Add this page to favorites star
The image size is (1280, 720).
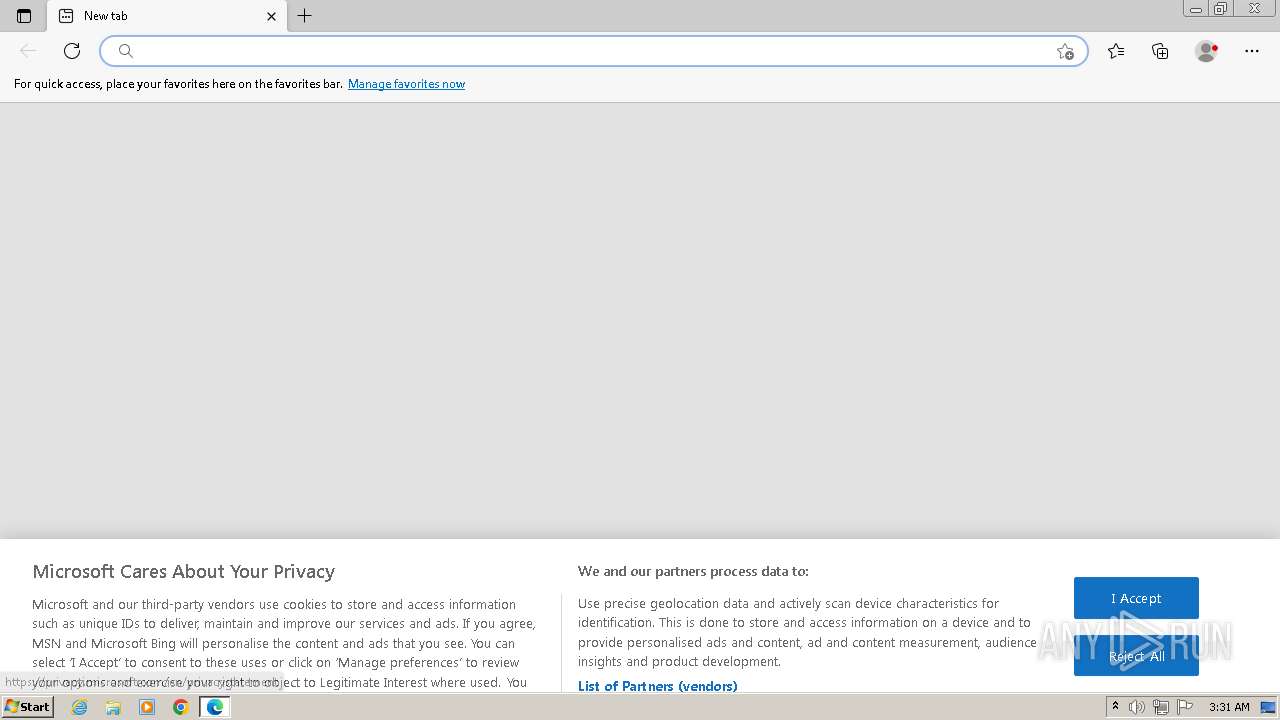tap(1065, 51)
